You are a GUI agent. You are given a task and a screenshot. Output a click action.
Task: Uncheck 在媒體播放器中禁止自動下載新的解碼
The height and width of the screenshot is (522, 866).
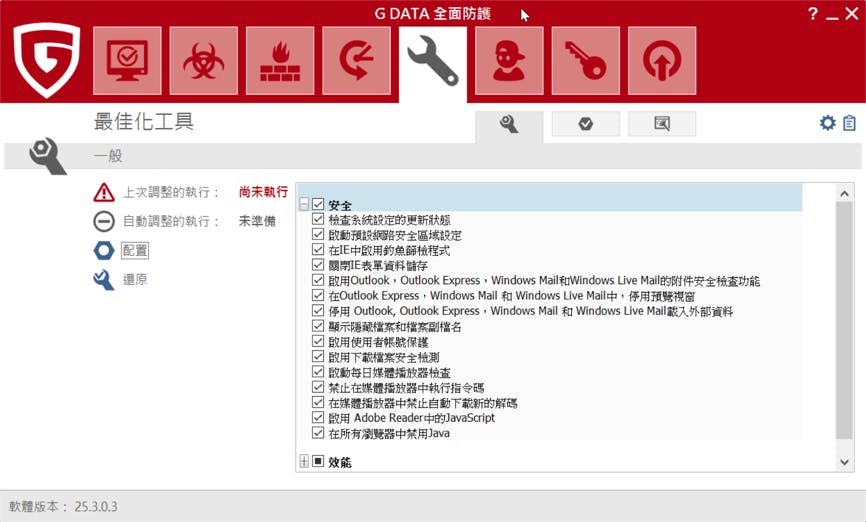318,402
